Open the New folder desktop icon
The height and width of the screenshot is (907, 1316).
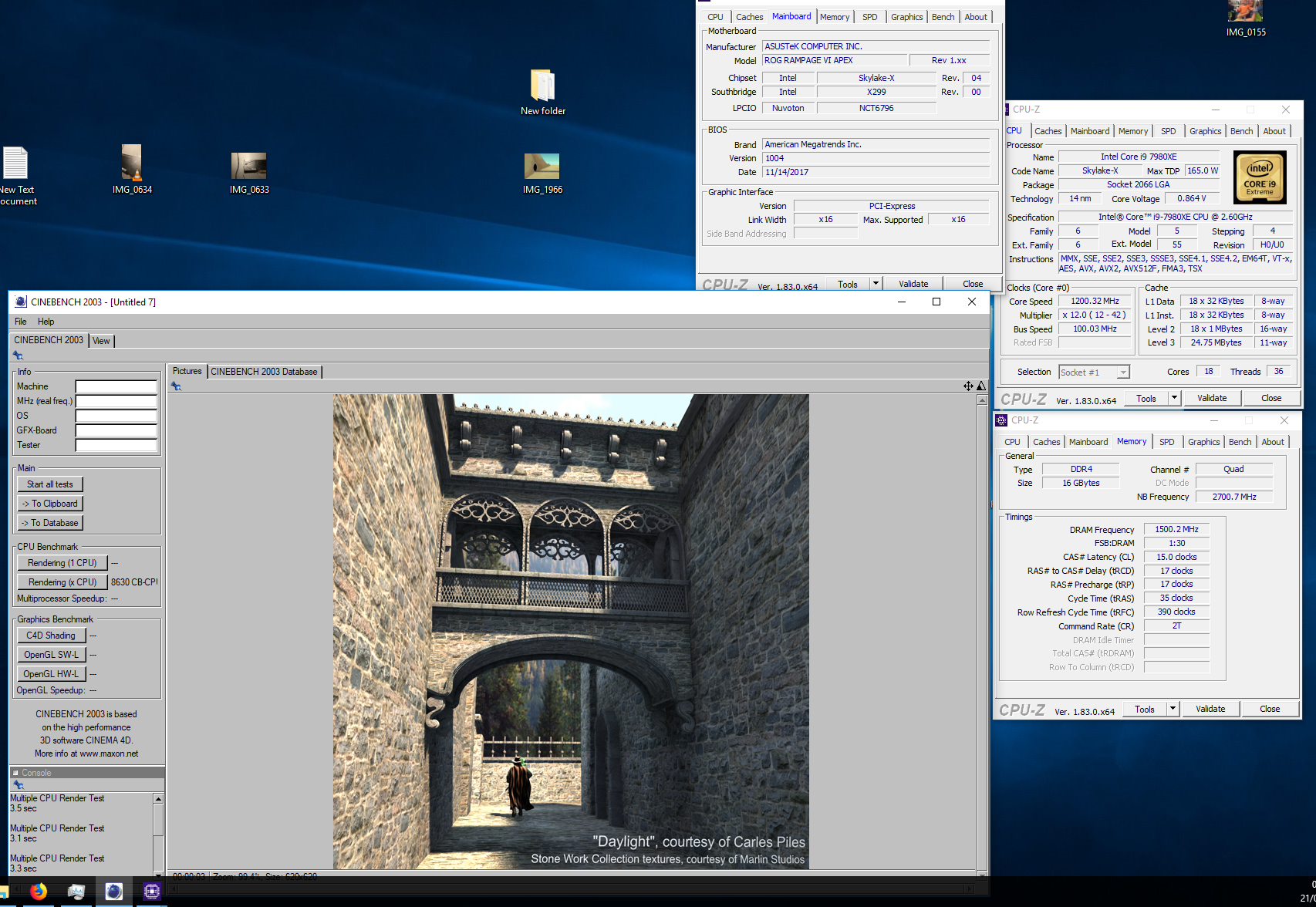[542, 93]
